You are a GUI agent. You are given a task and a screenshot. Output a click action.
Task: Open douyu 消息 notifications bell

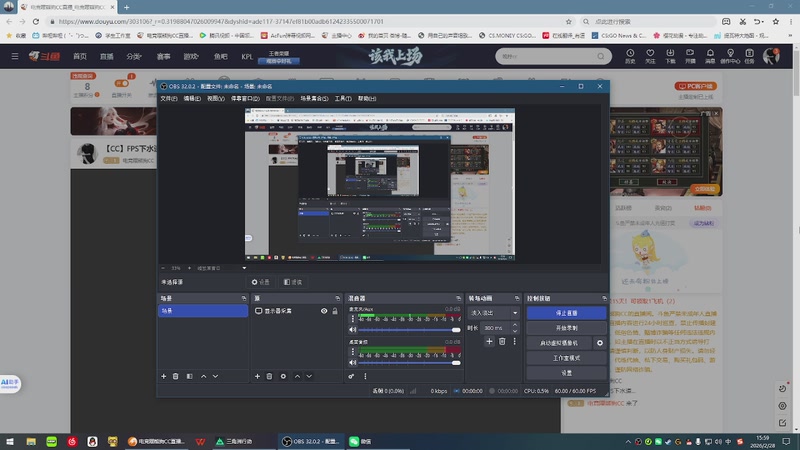pyautogui.click(x=710, y=56)
